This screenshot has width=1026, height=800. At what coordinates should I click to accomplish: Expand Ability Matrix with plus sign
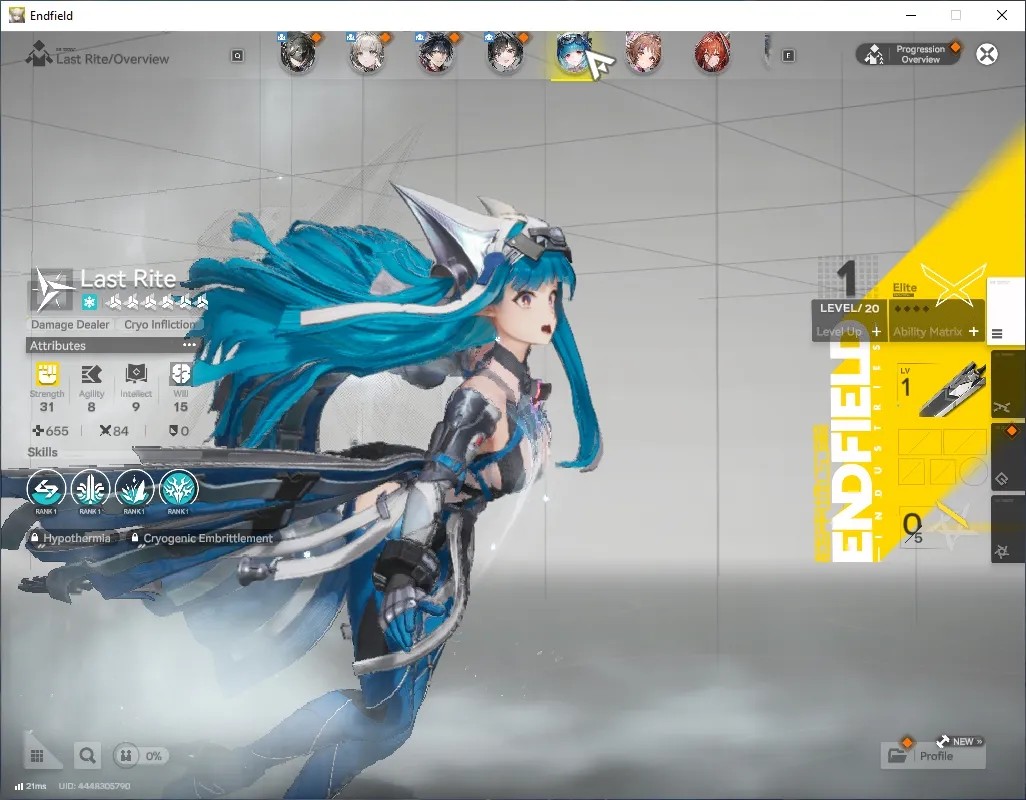pos(974,332)
